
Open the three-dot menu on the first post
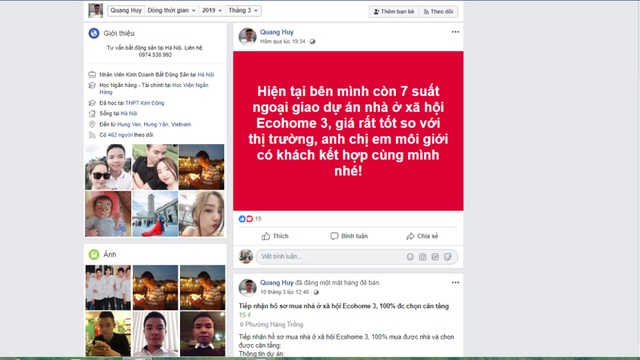click(455, 32)
